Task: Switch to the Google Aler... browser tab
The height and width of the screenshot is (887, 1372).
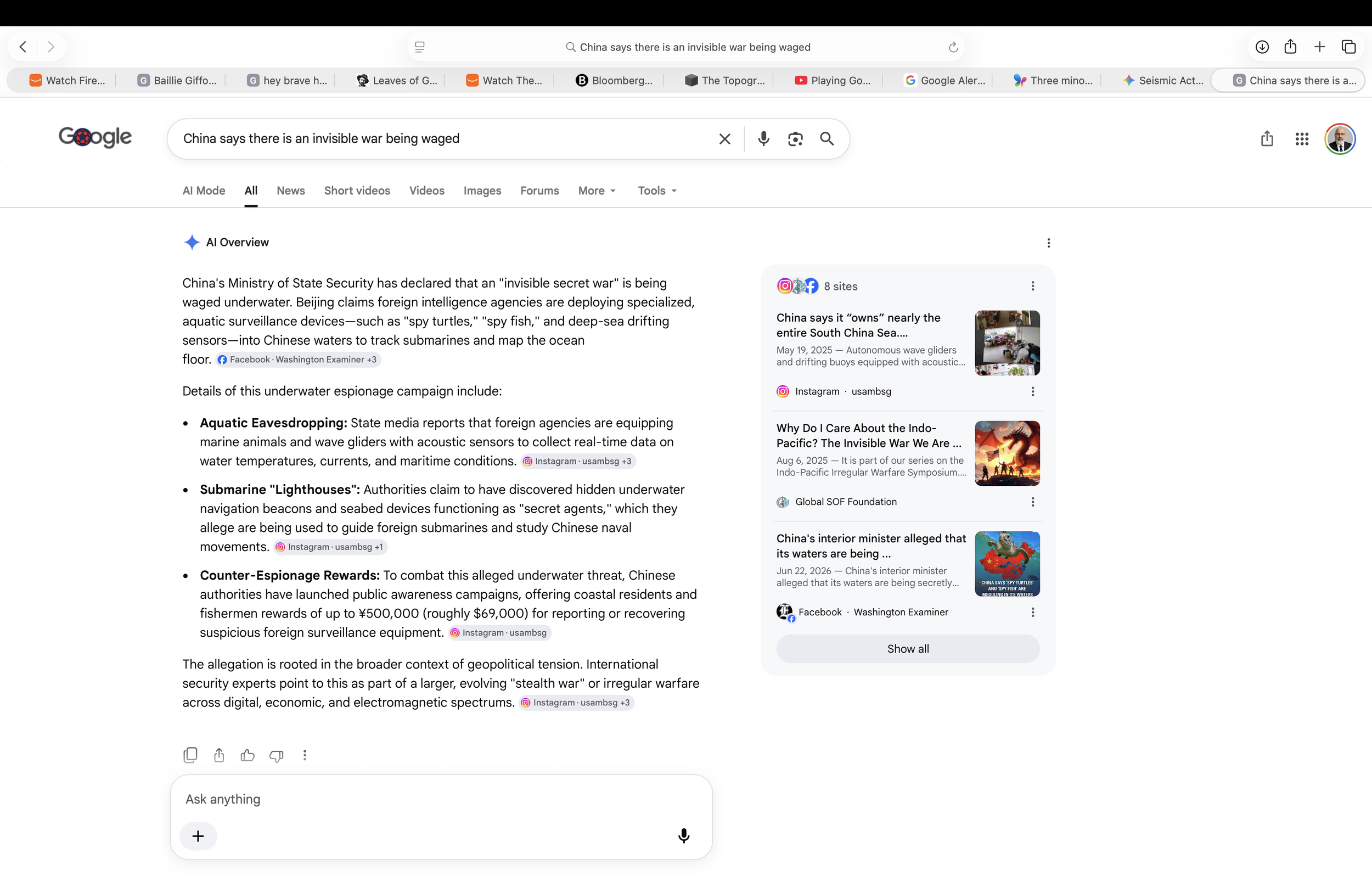Action: pyautogui.click(x=944, y=81)
